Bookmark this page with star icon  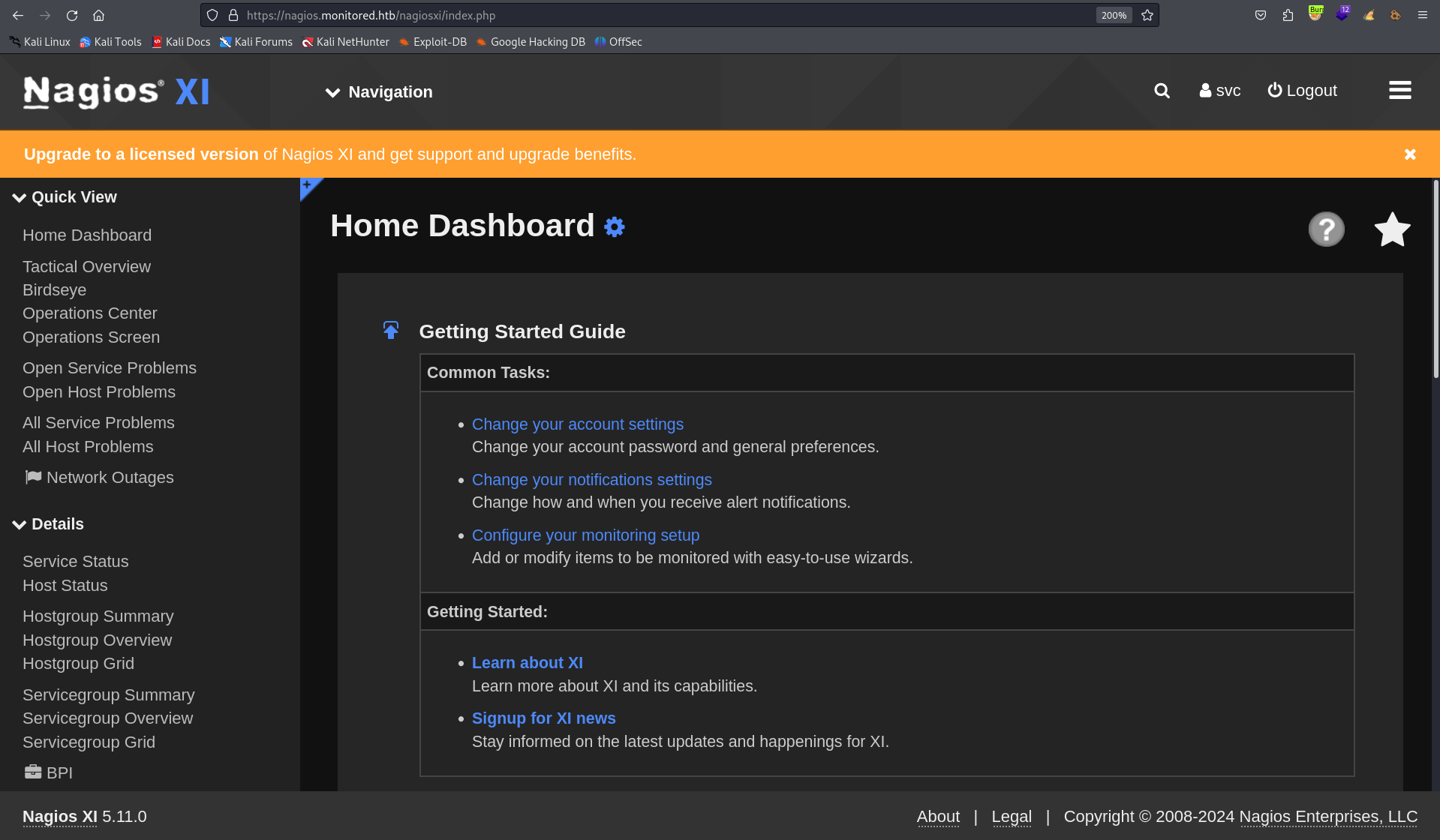click(1147, 15)
